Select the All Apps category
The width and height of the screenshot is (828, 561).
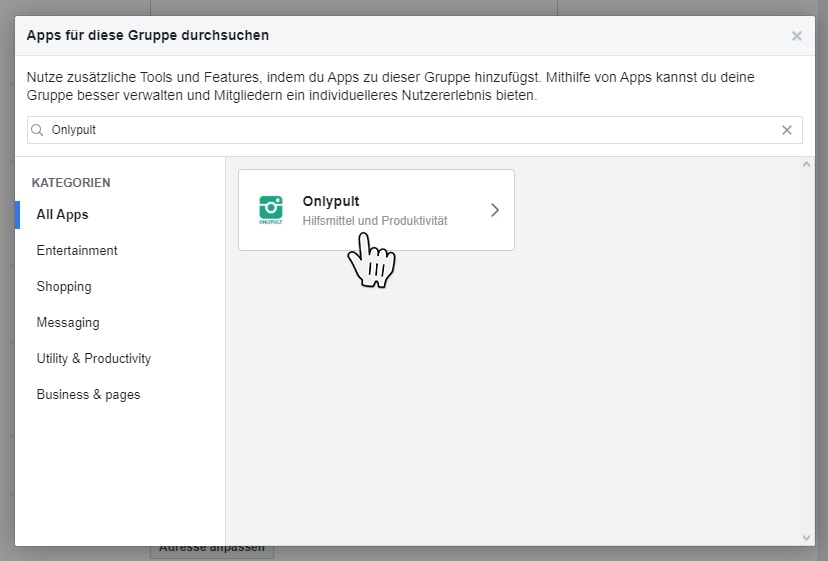pyautogui.click(x=62, y=214)
